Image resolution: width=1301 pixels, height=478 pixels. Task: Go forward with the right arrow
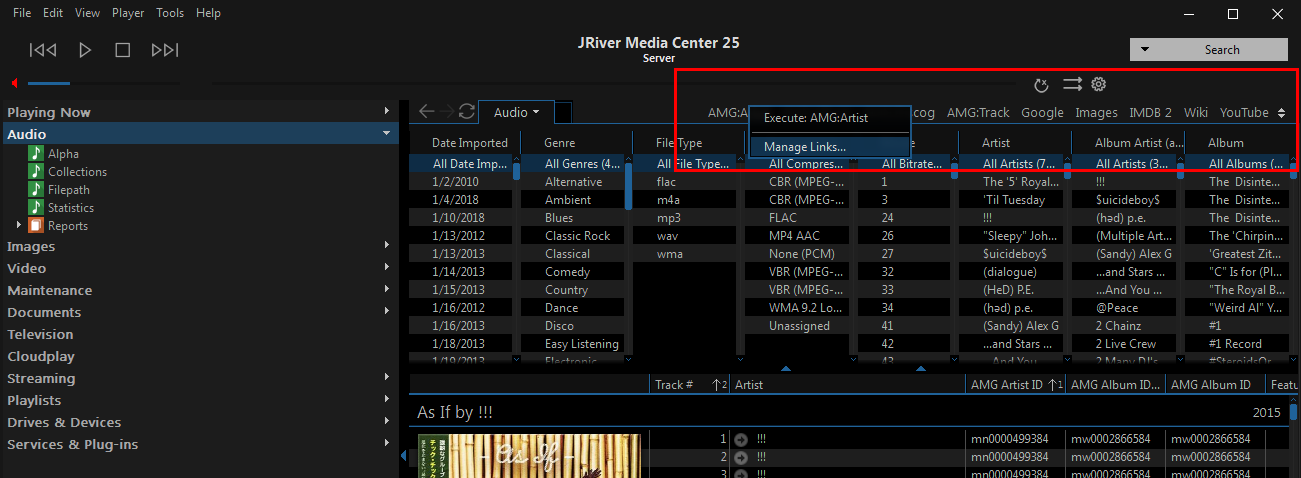pos(447,112)
